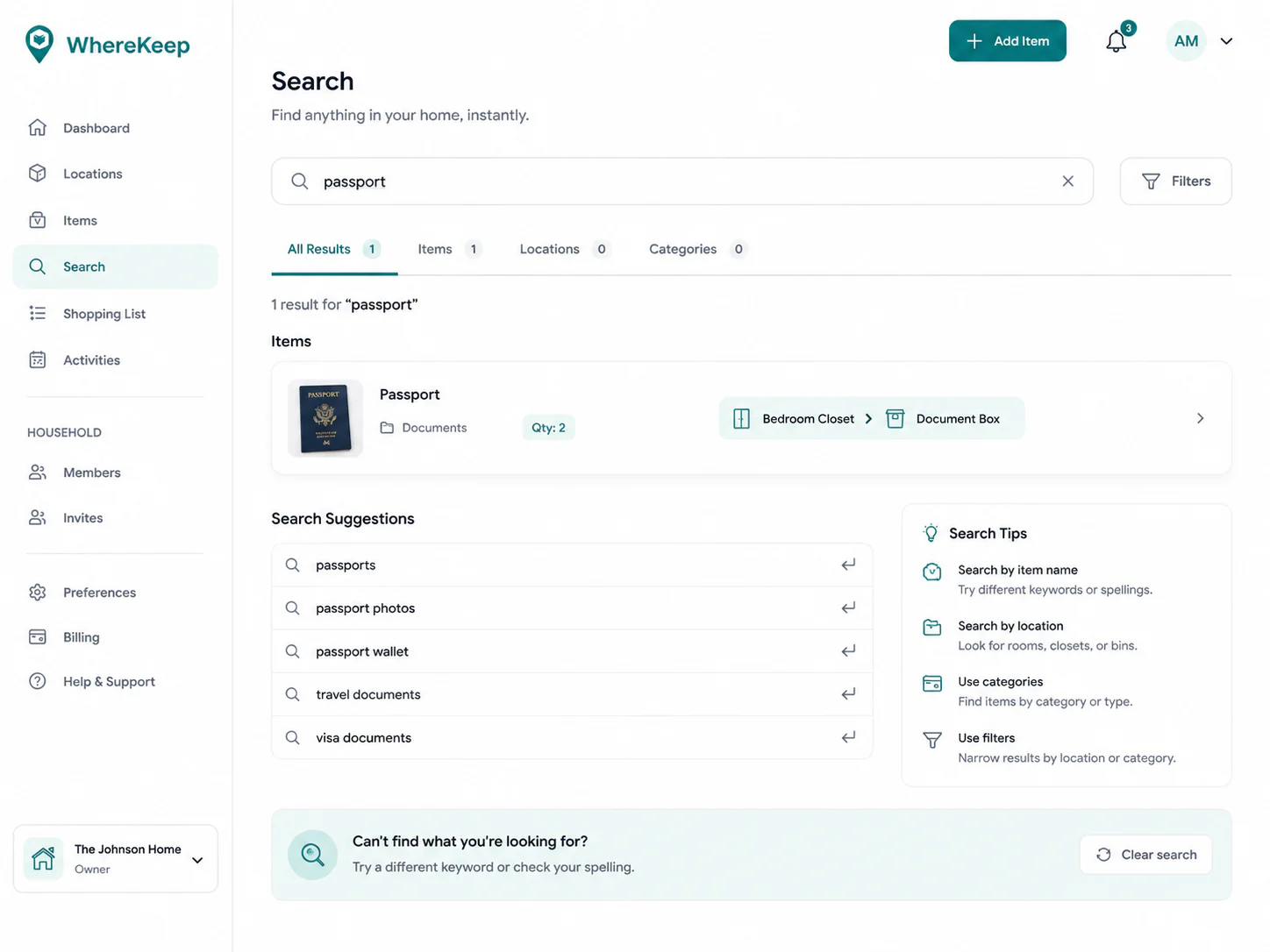
Task: Click the return arrow on passport wallet row
Action: (848, 651)
